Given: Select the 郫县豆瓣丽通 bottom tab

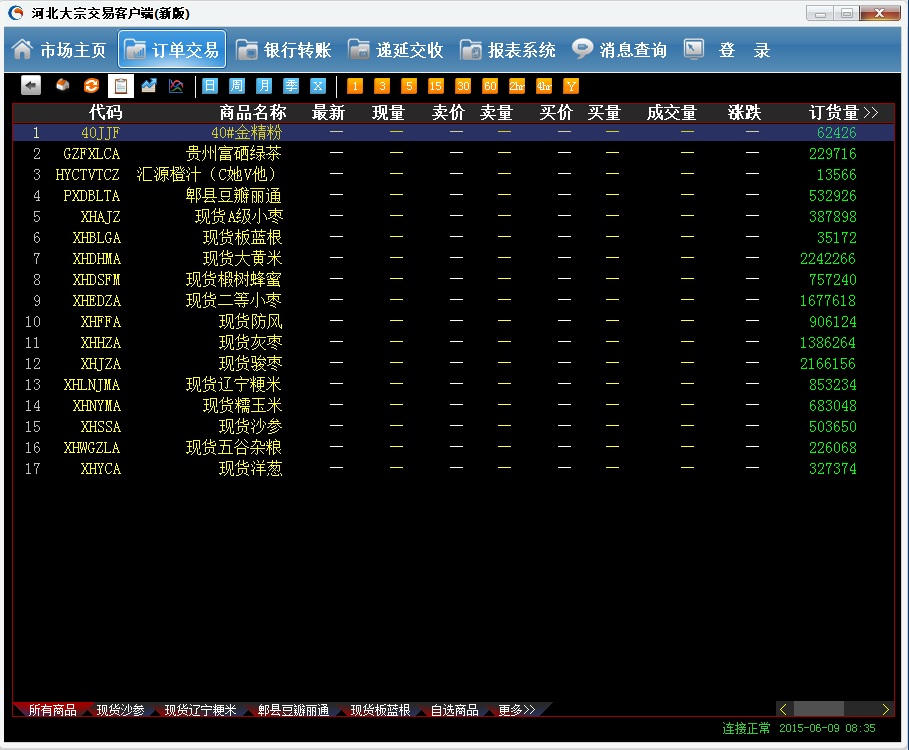Looking at the screenshot, I should tap(293, 710).
